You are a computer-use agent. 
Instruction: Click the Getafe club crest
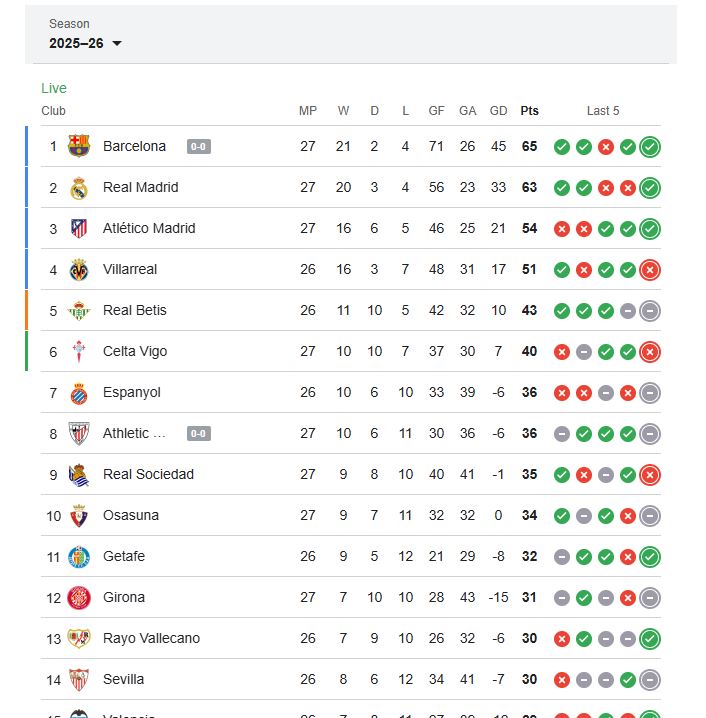click(x=79, y=556)
